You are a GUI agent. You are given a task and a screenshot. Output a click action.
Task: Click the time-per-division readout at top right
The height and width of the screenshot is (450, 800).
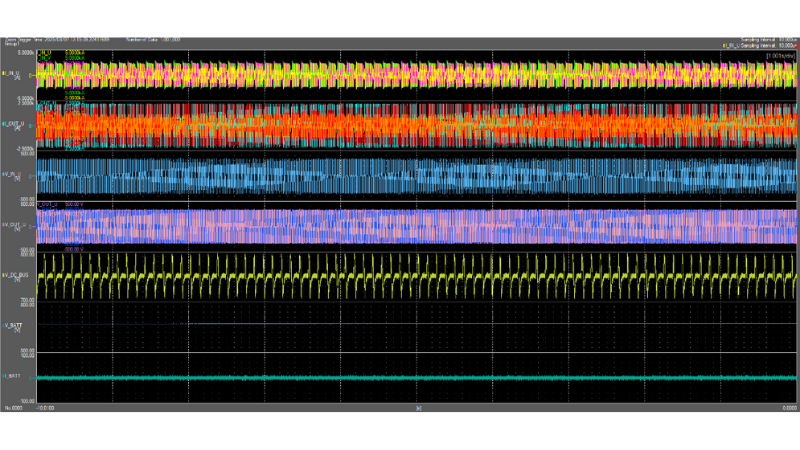coord(780,55)
